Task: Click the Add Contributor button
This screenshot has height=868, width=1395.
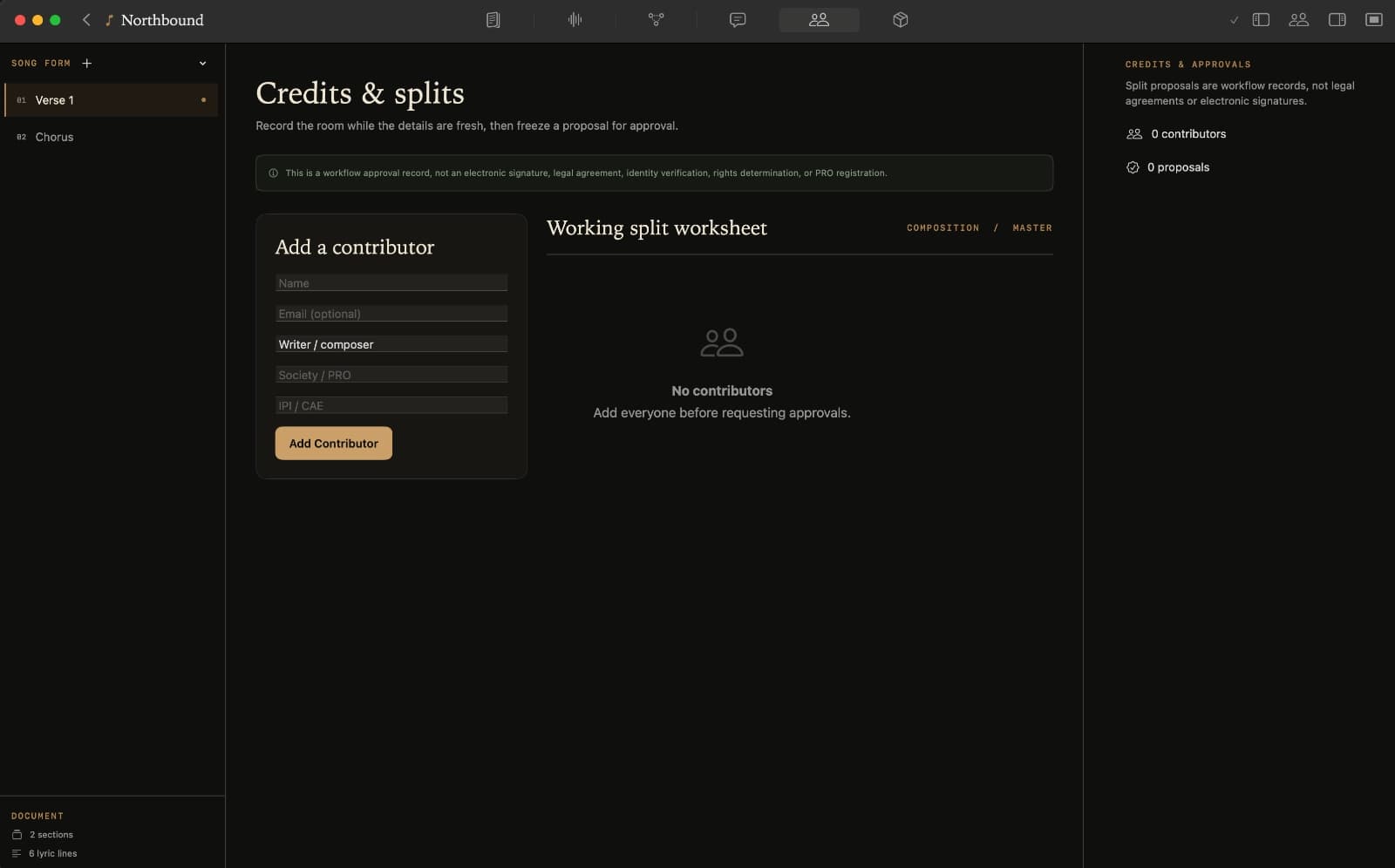Action: [x=334, y=443]
